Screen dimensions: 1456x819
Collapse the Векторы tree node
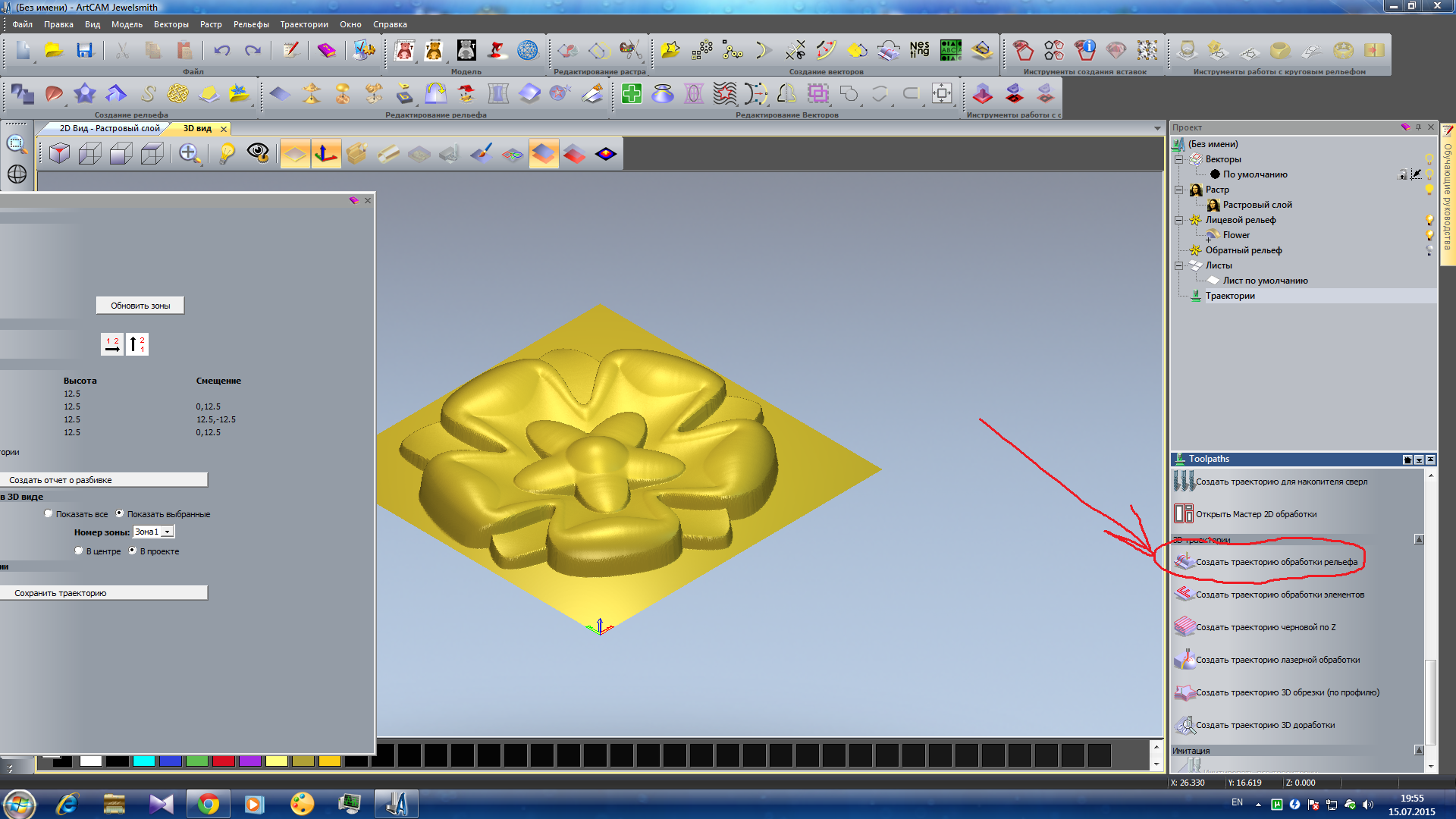click(x=1179, y=159)
